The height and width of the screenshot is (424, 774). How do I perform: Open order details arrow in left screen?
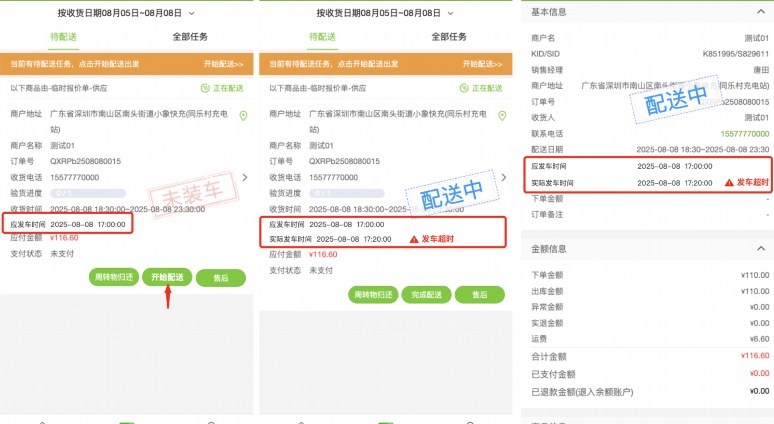[245, 177]
